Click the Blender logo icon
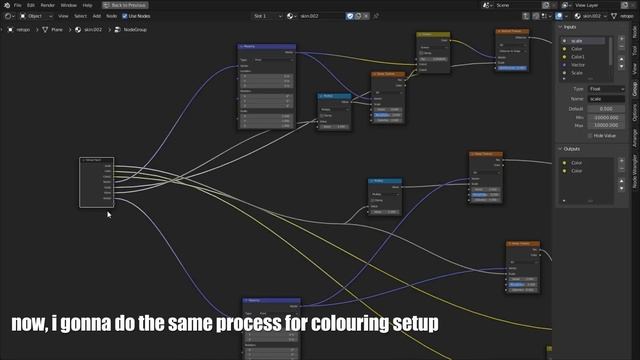The height and width of the screenshot is (360, 640). coord(7,5)
